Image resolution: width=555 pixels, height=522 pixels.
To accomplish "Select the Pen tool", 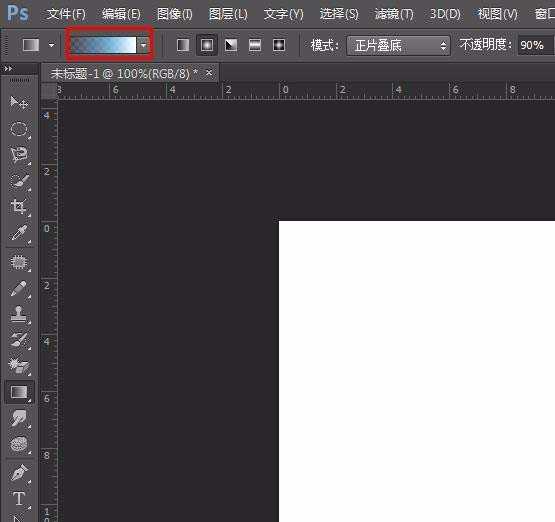I will pyautogui.click(x=18, y=473).
